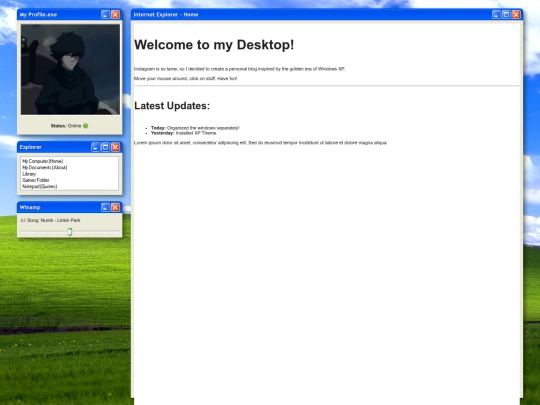
Task: Click the Move your mouse around sentence
Action: point(185,79)
